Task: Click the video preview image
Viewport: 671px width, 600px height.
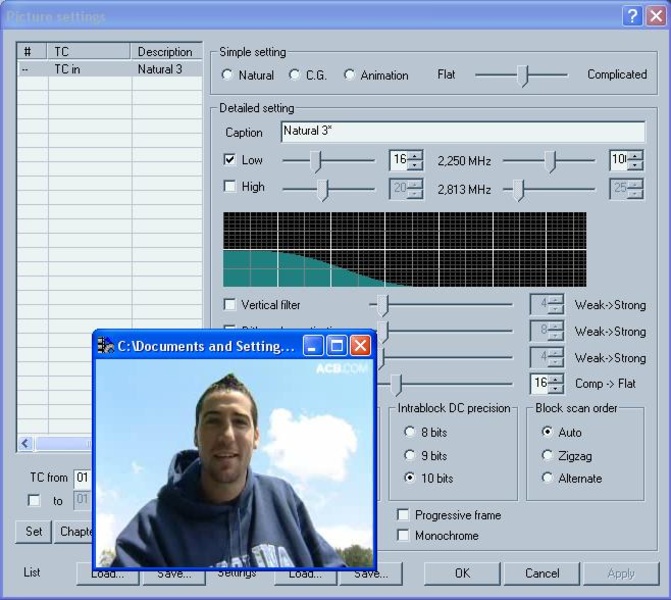Action: [x=234, y=463]
